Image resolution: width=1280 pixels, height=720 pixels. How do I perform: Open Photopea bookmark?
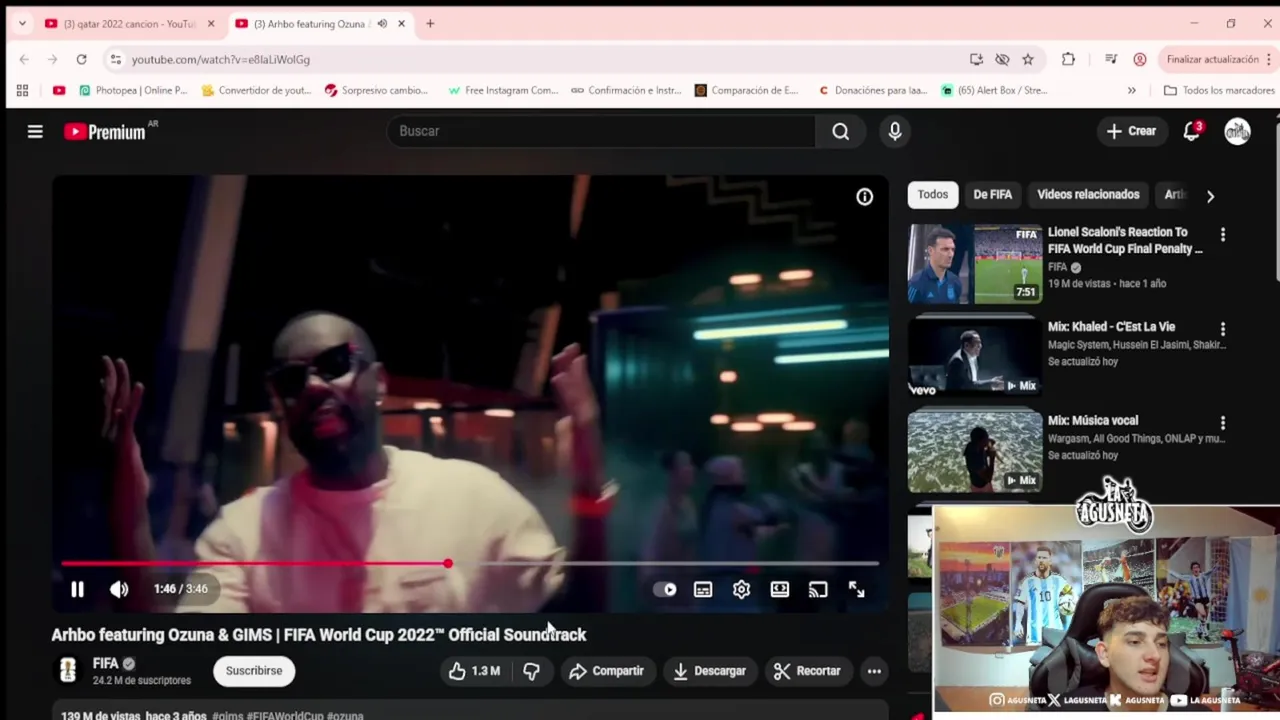(x=133, y=90)
